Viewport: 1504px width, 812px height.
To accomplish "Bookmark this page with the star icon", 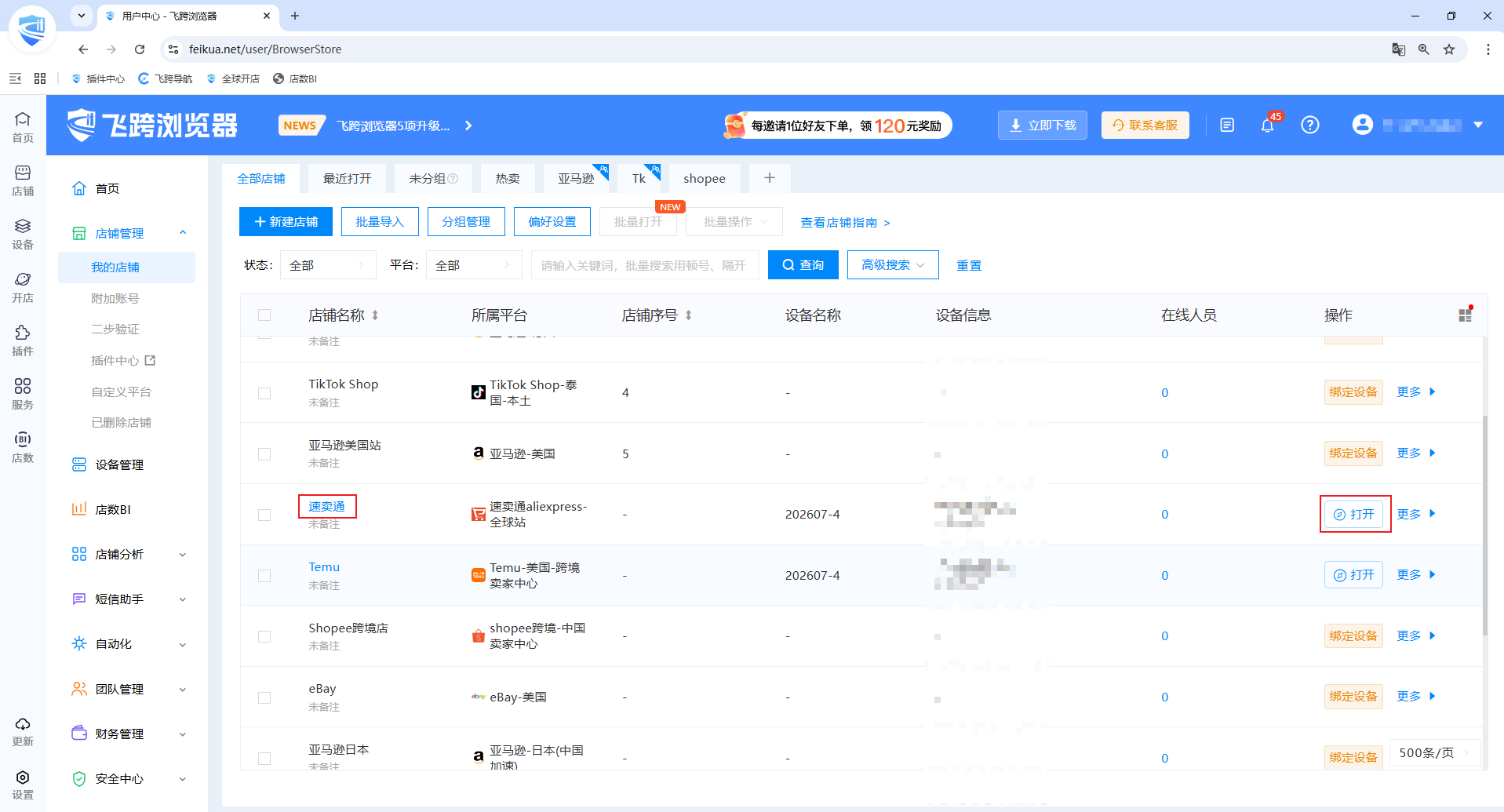I will [x=1449, y=49].
